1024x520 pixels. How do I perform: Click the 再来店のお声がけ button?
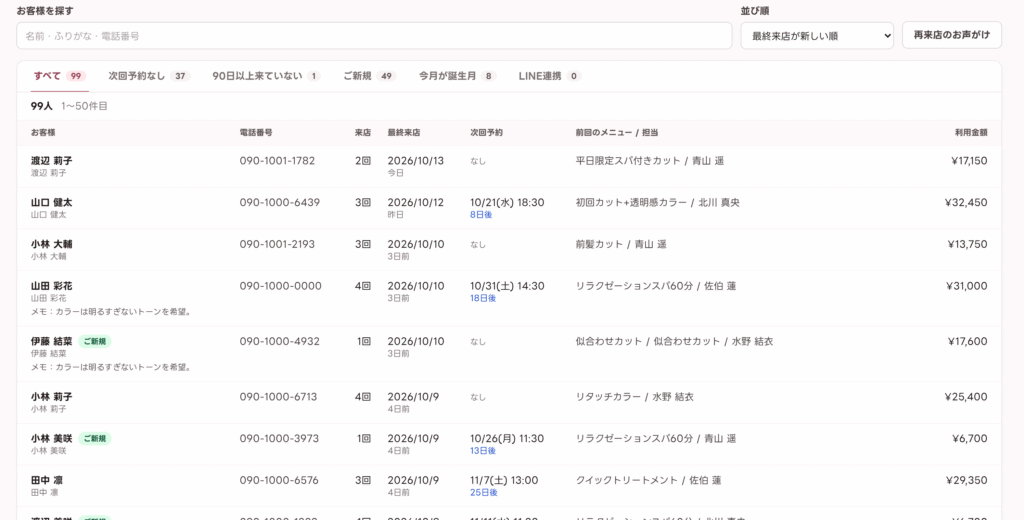(x=952, y=35)
